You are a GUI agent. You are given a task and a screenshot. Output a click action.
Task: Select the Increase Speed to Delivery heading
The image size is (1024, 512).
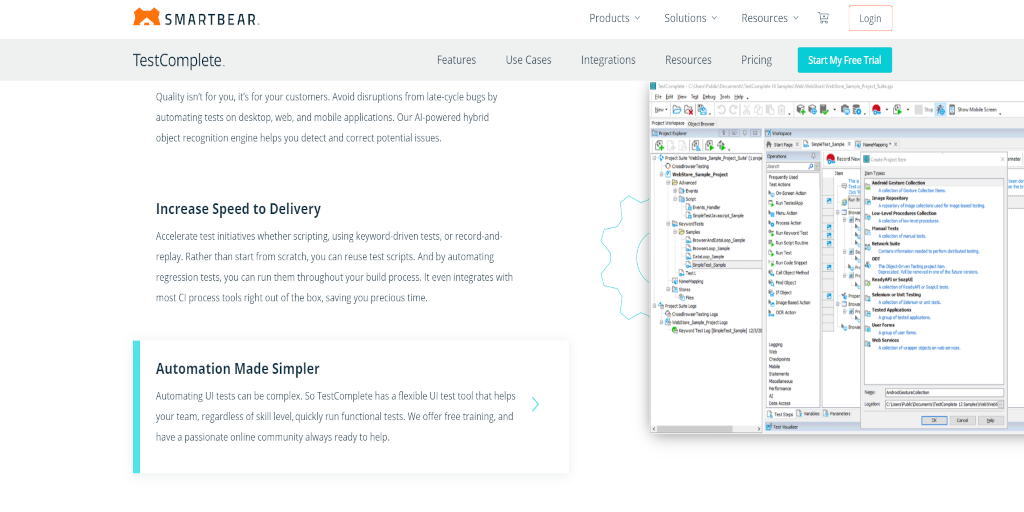click(x=238, y=209)
